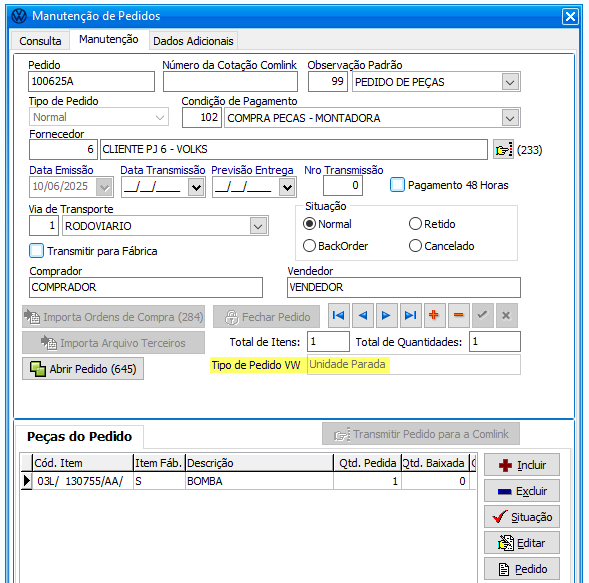
Task: Expand Via de Transporte RODOVIARIO dropdown
Action: point(258,226)
